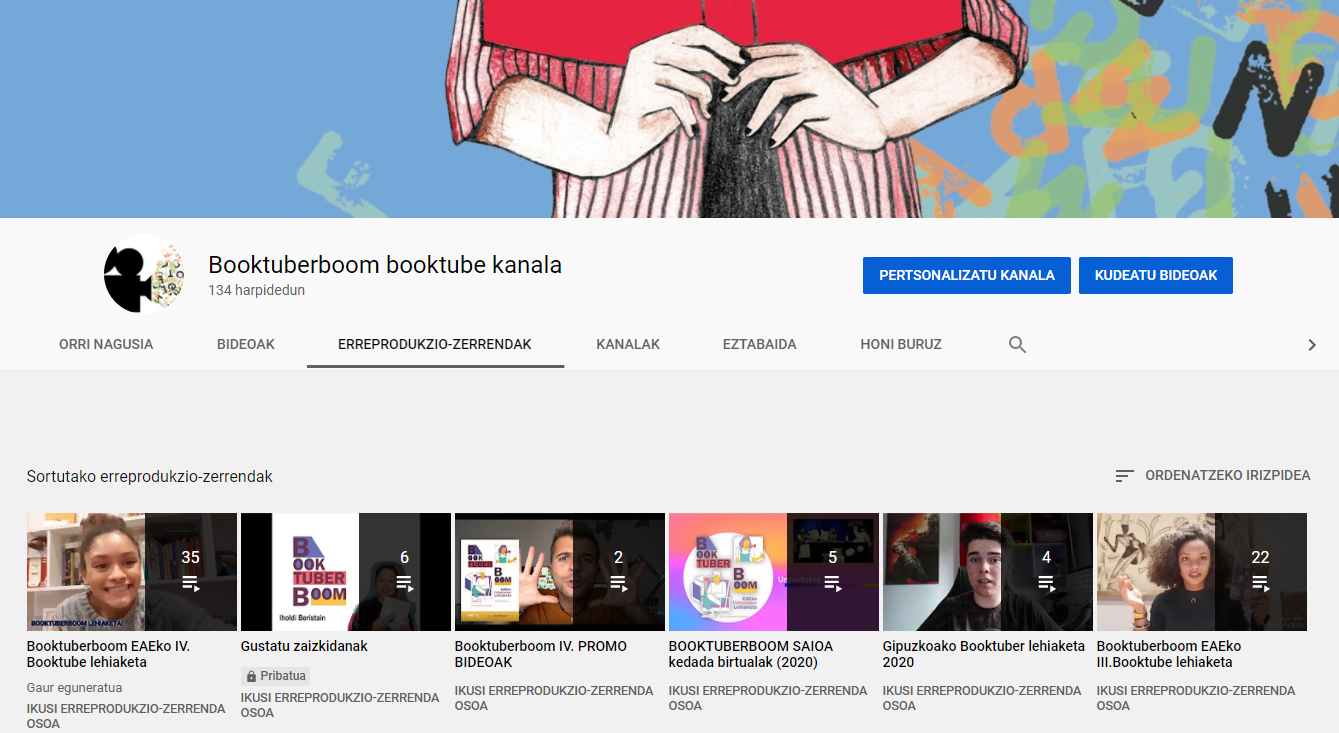
Task: Open the Gipuzkoako Booktuber lehiaketa 2020 title
Action: click(x=984, y=654)
